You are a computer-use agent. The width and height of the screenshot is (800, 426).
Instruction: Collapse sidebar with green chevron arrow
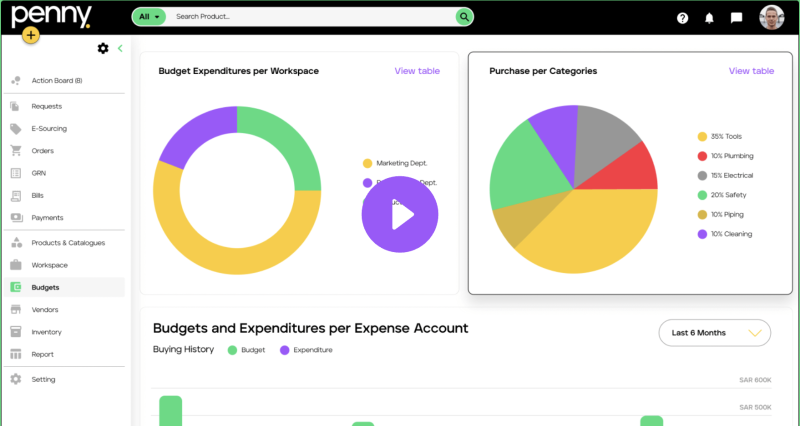click(120, 48)
